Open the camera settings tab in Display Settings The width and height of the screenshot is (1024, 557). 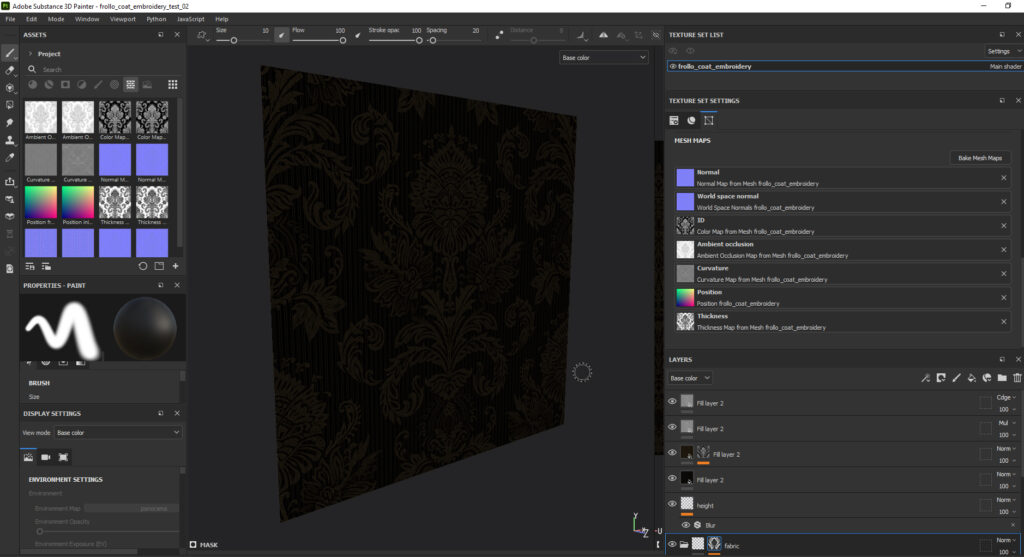coord(46,456)
